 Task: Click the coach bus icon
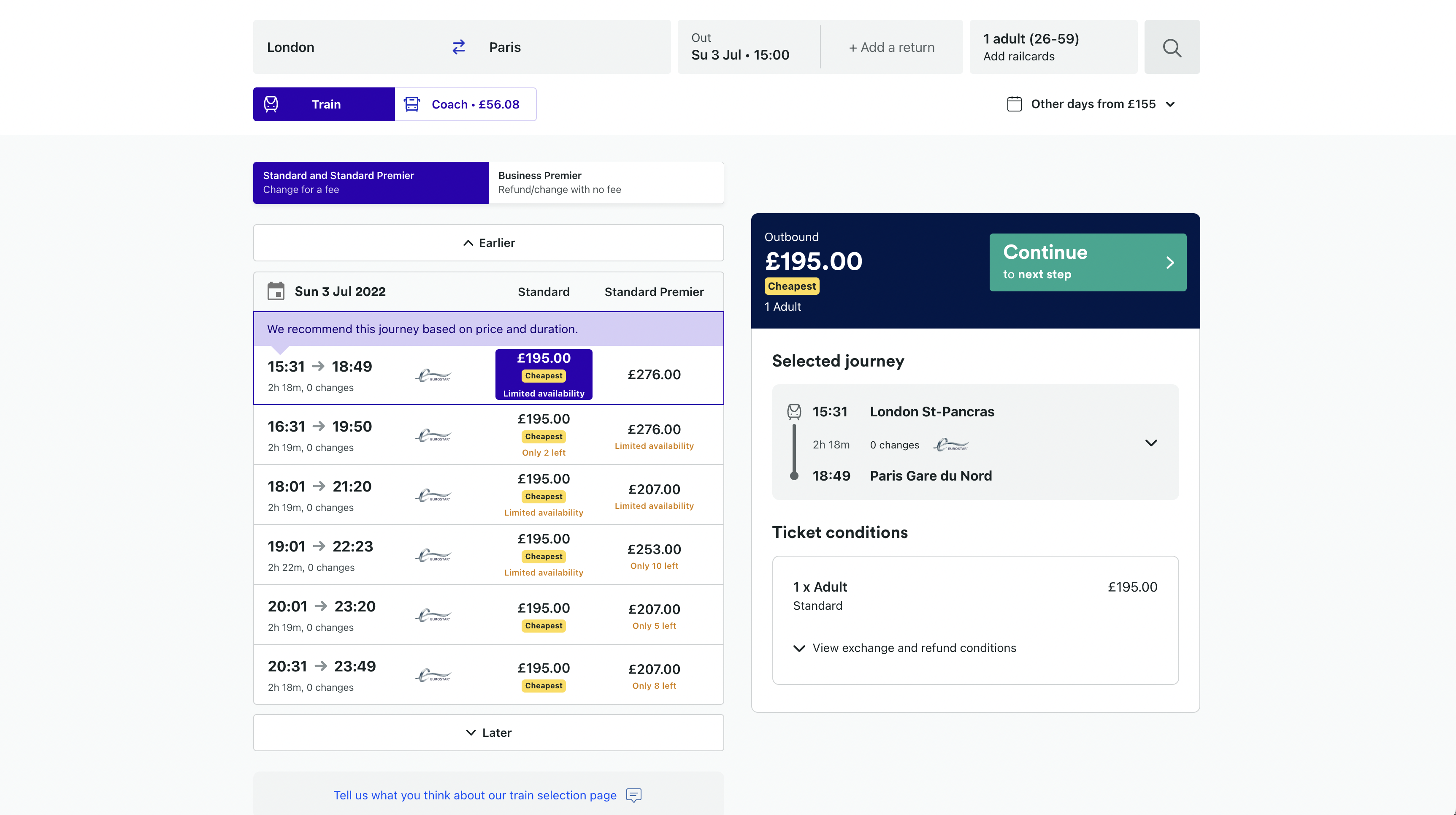(x=411, y=104)
